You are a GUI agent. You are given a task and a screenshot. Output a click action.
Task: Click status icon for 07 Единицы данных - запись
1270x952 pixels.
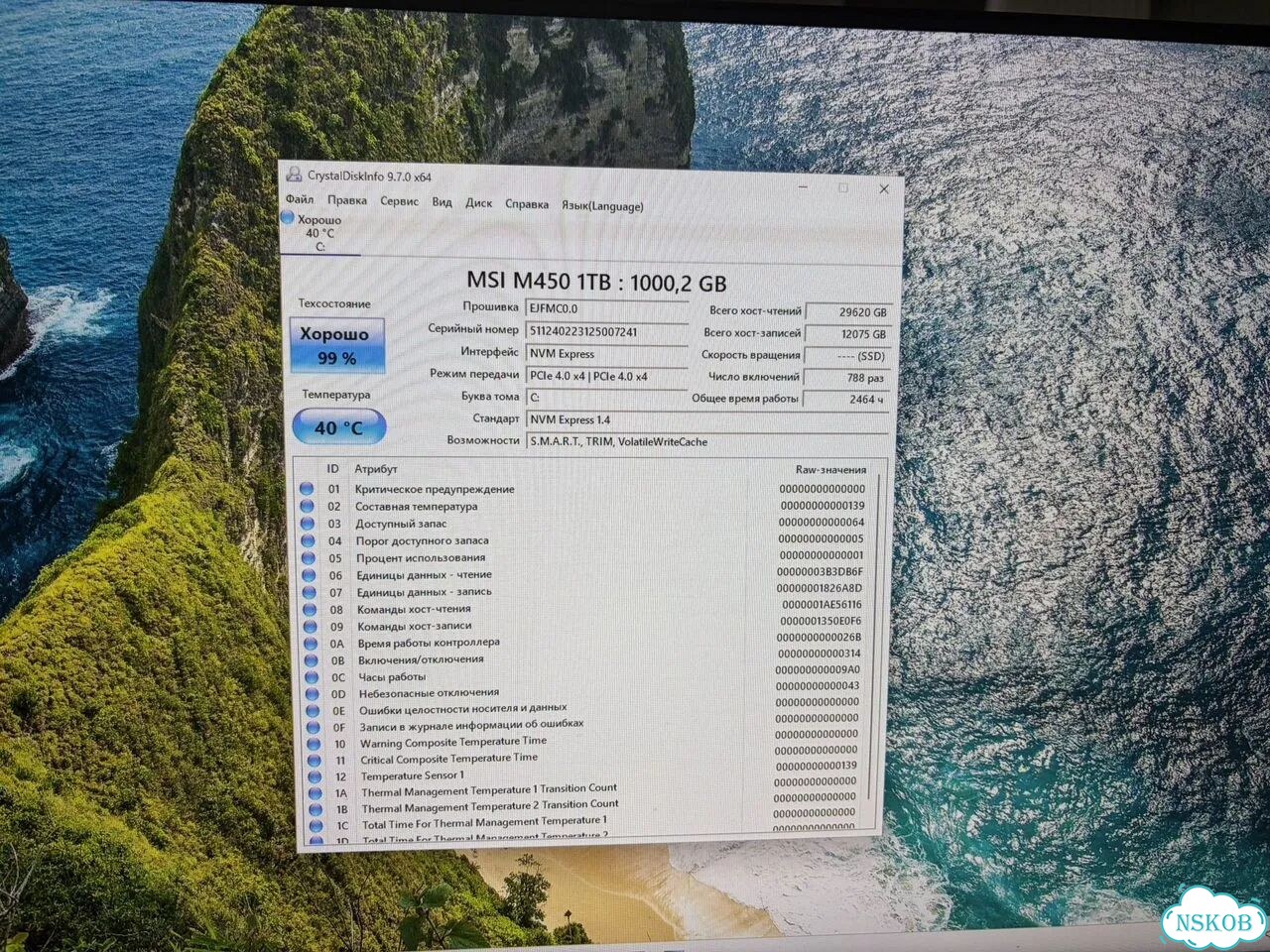coord(309,592)
